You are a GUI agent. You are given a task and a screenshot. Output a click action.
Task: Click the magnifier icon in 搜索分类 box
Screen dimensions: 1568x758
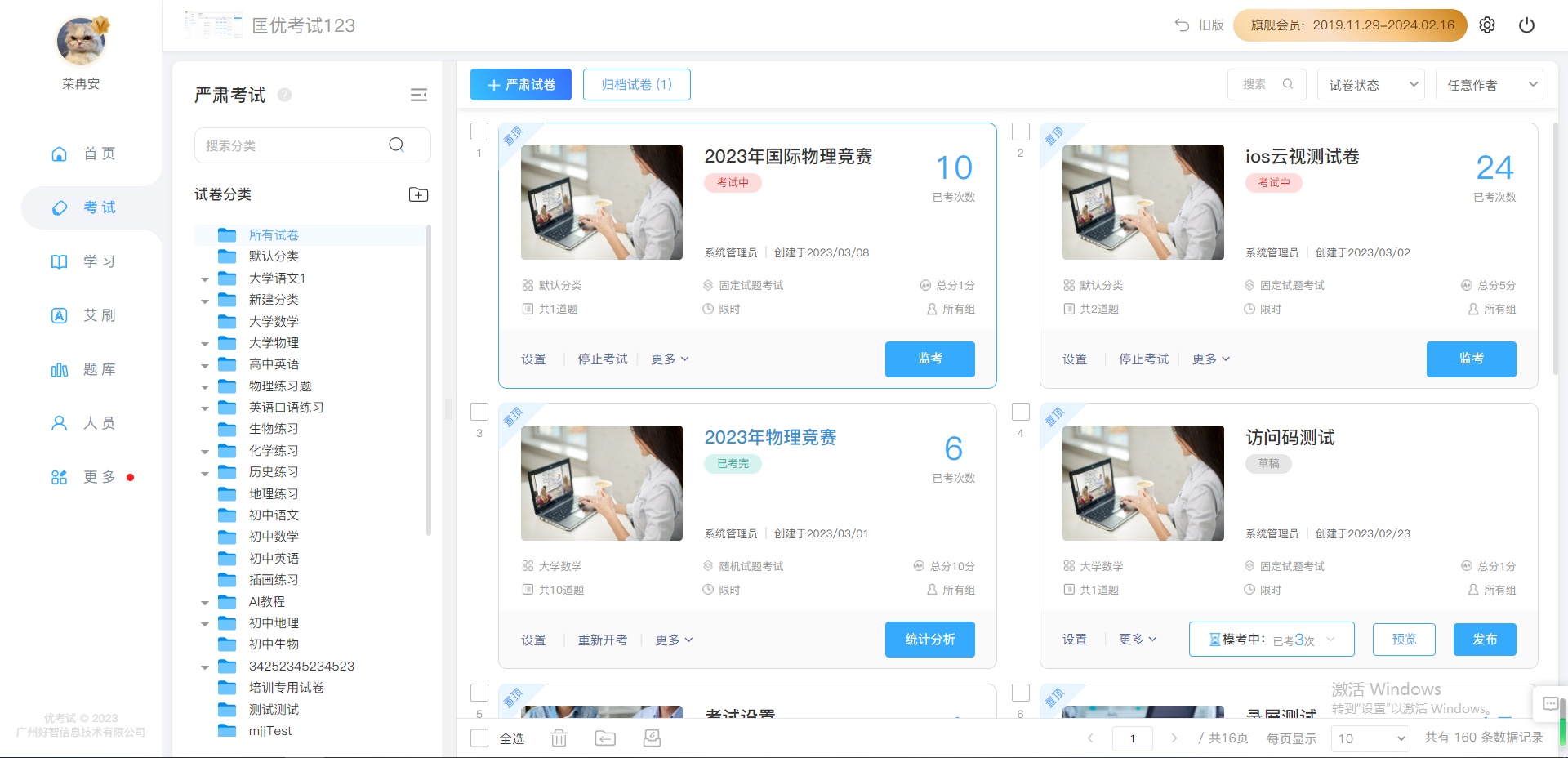(397, 145)
